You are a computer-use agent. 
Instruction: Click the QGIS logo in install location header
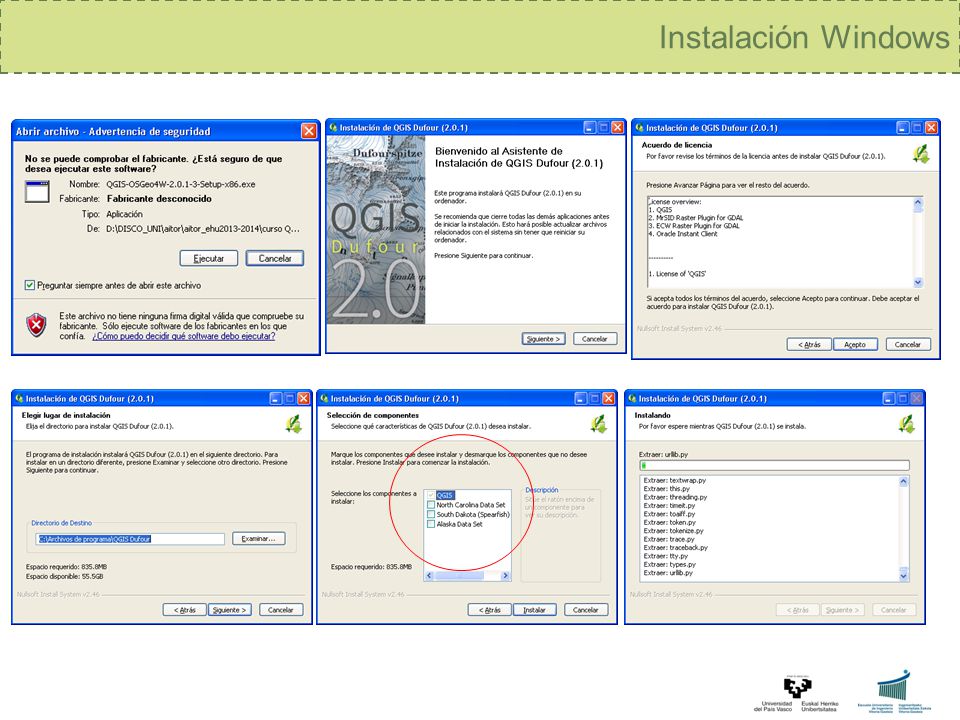pos(294,424)
